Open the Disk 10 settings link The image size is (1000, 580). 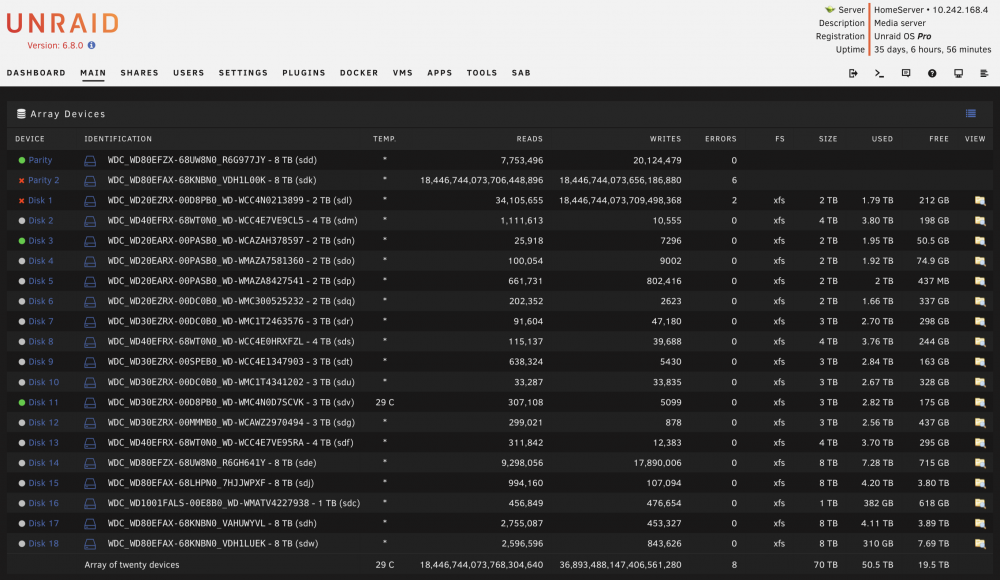(x=43, y=382)
